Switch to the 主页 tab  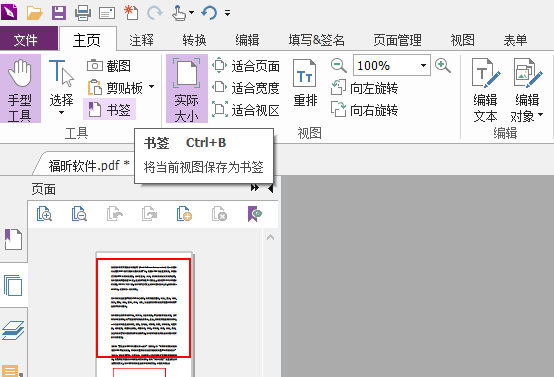[87, 40]
